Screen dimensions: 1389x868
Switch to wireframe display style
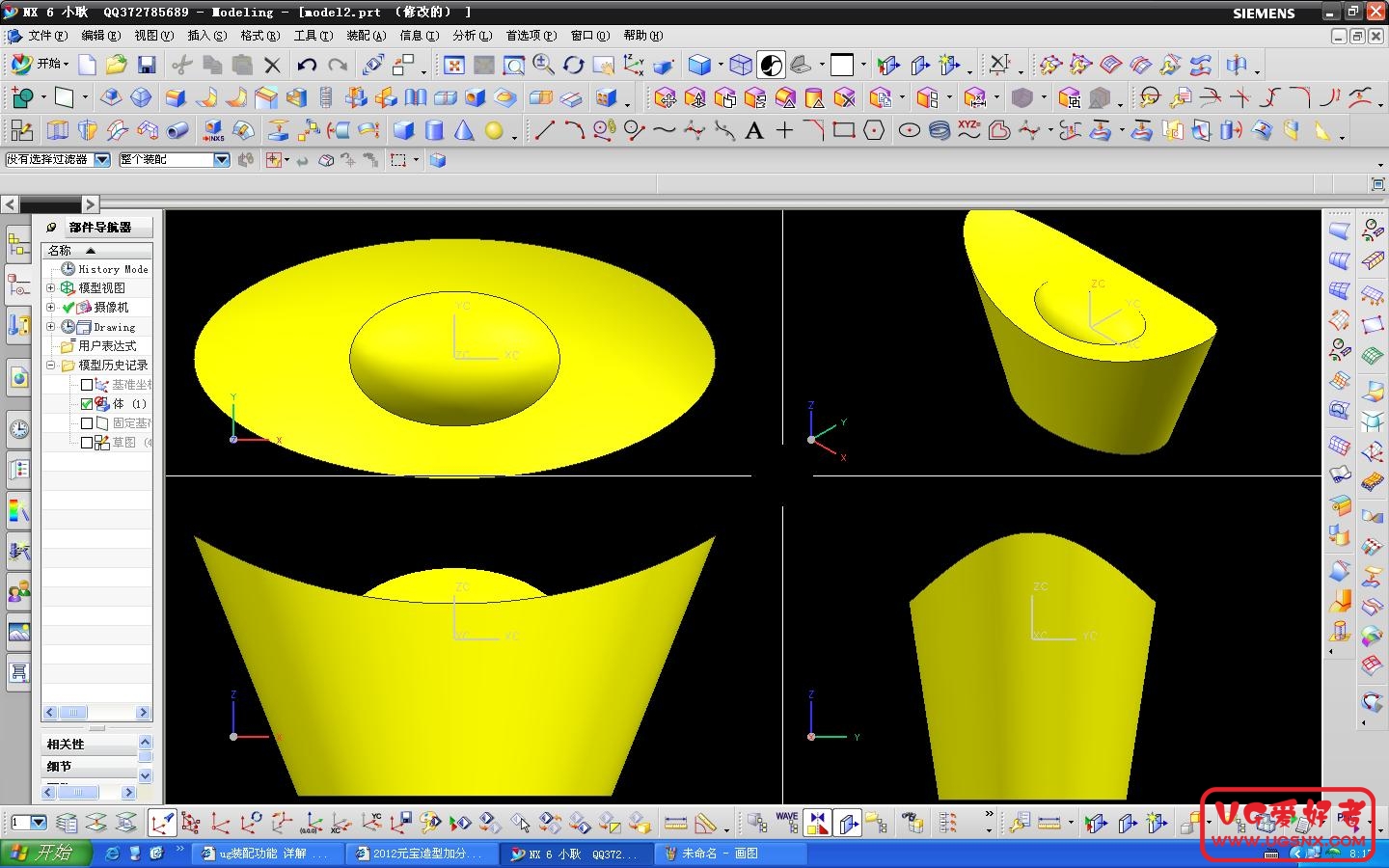(x=741, y=65)
